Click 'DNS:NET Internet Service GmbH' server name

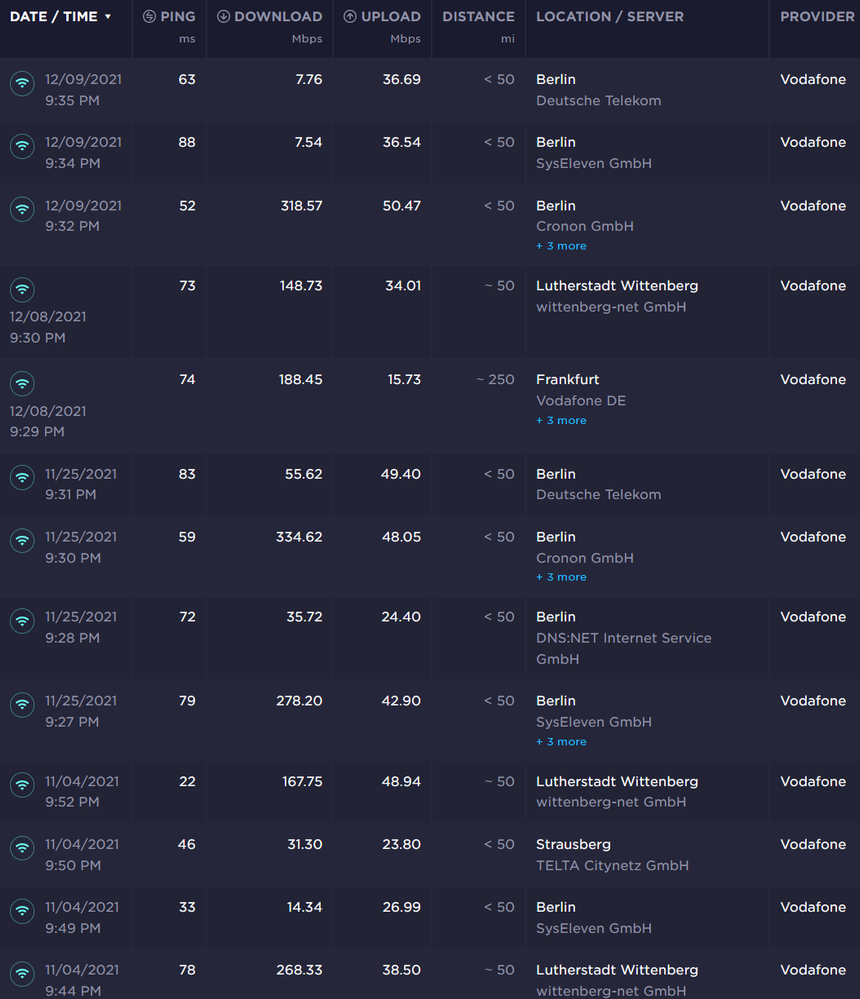coord(624,649)
